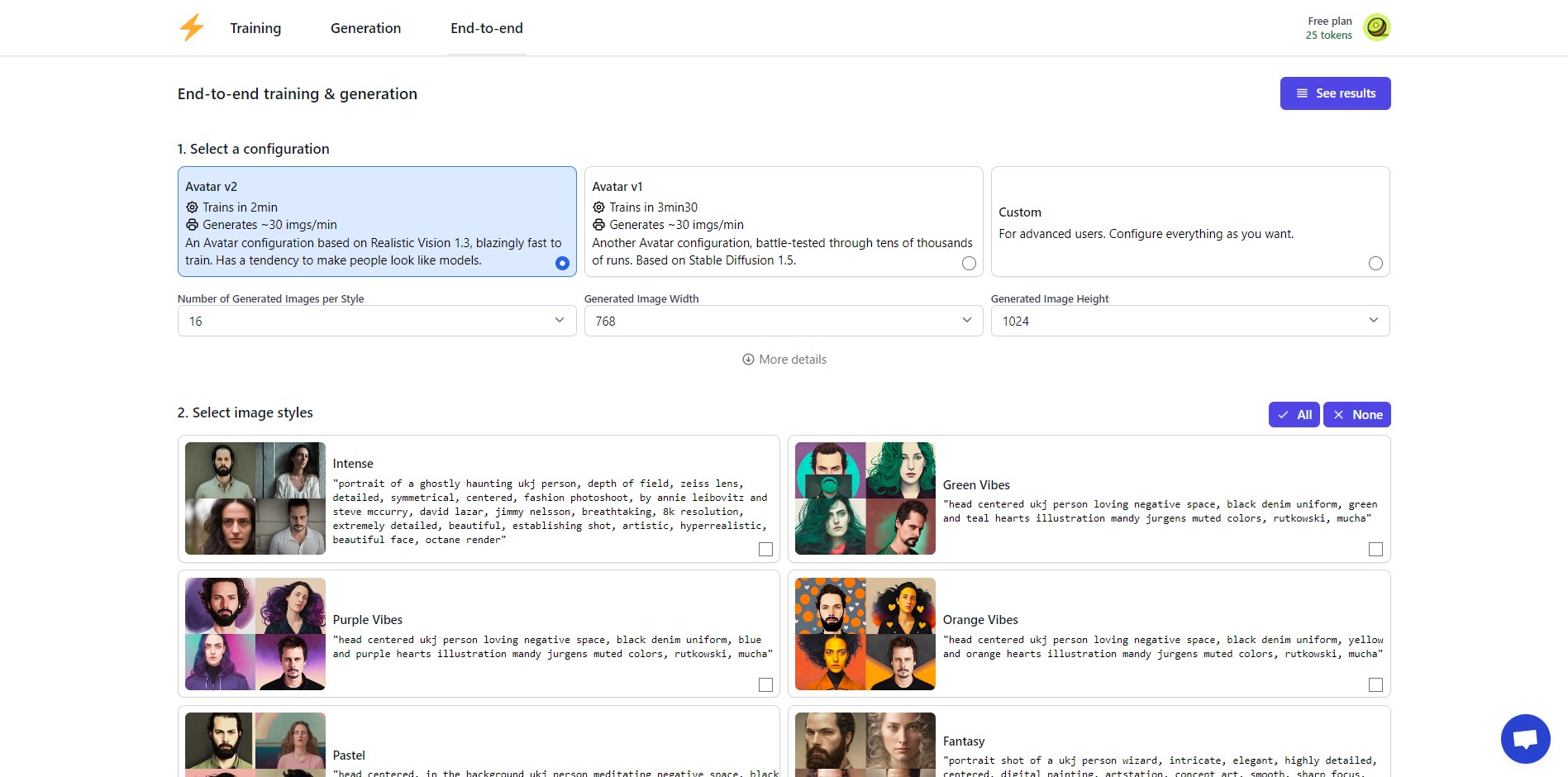
Task: Click the Purple Vibes style name
Action: (x=368, y=620)
